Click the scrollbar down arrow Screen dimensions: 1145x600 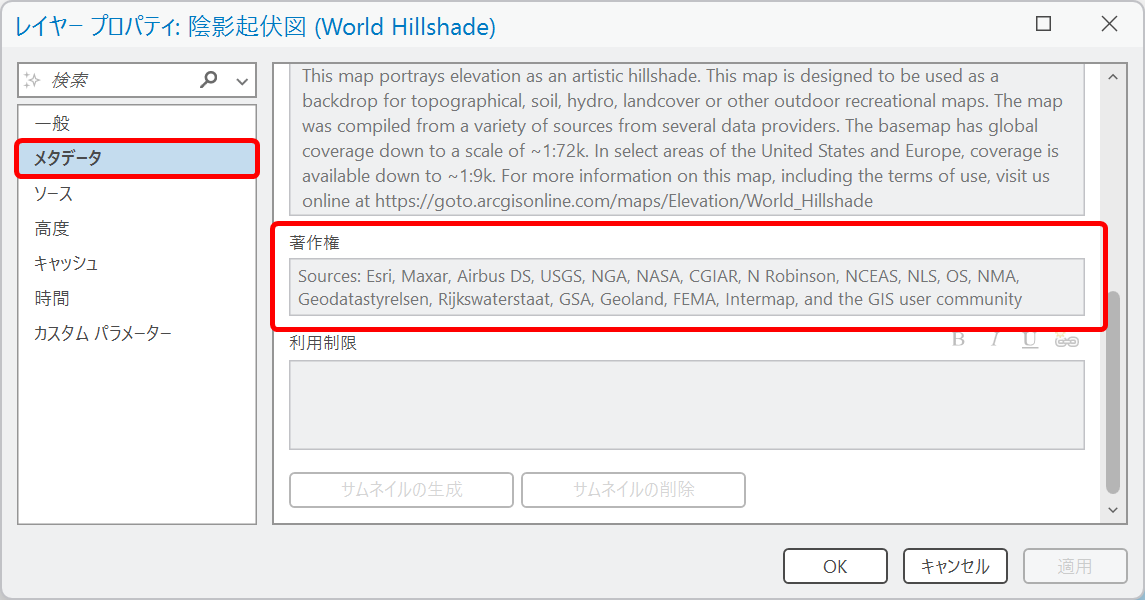1113,510
